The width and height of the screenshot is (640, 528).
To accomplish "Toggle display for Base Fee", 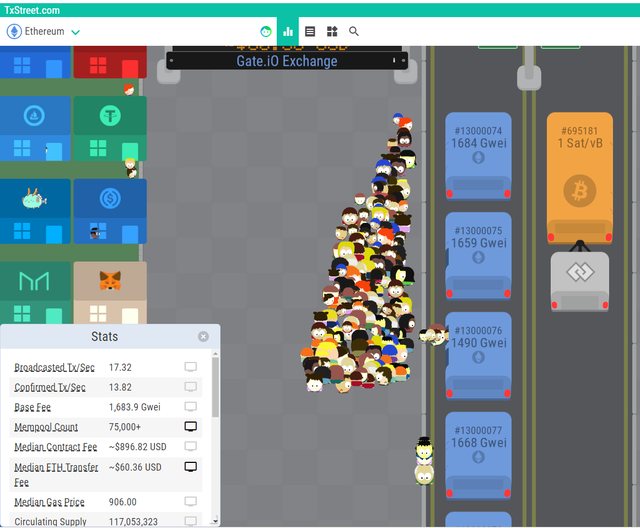I will coord(191,406).
